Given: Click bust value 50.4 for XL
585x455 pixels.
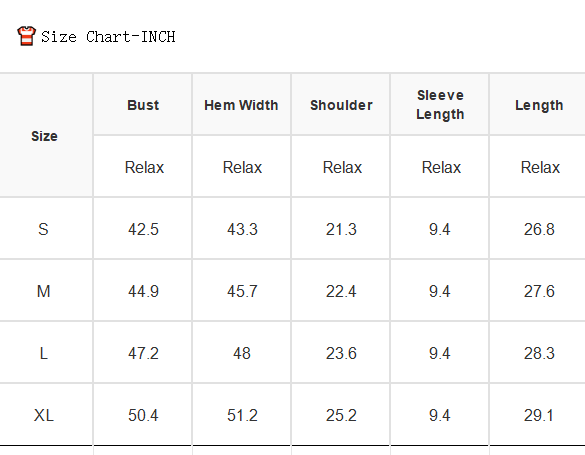Looking at the screenshot, I should (143, 415).
